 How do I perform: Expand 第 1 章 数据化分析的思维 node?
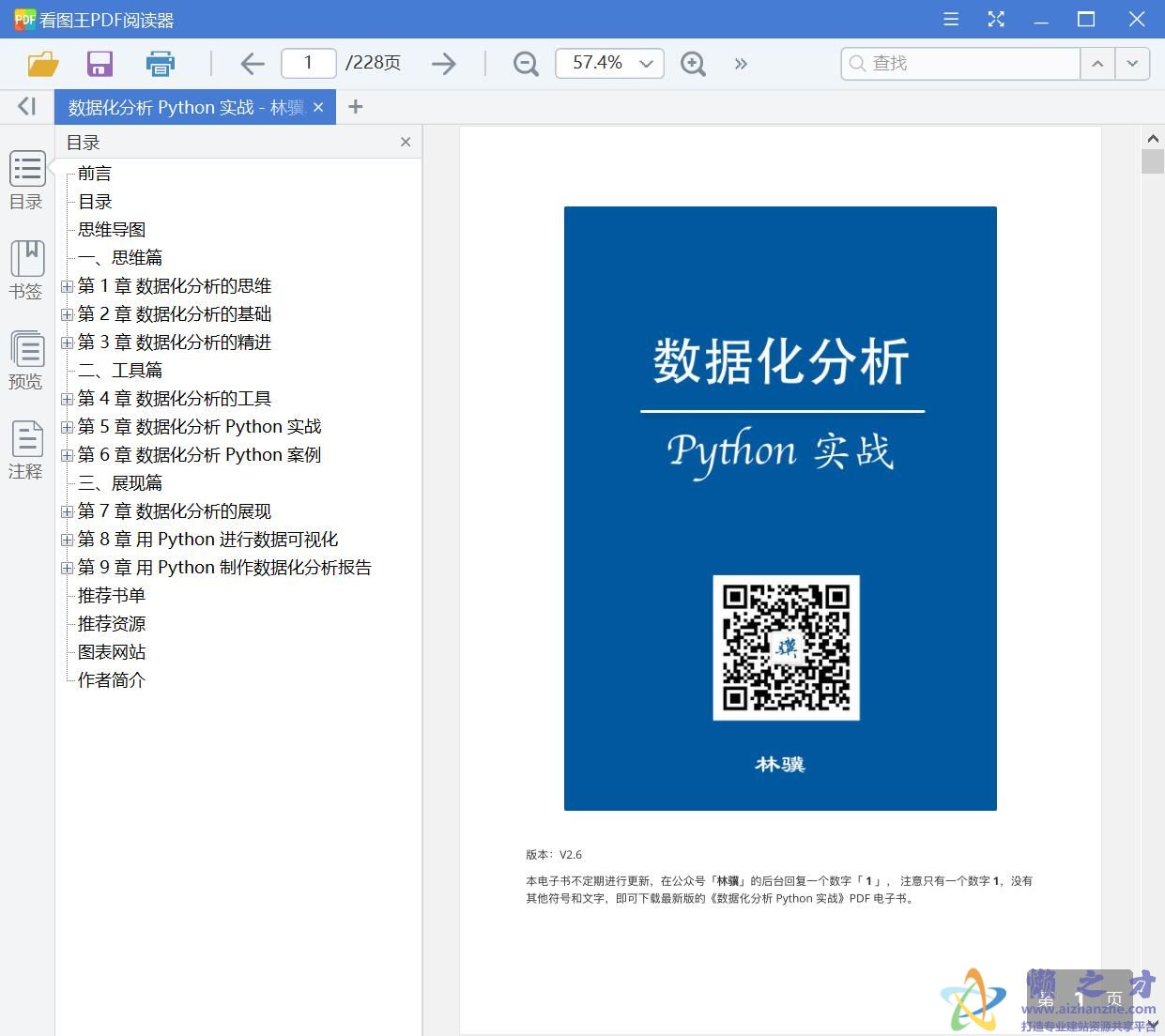click(67, 286)
